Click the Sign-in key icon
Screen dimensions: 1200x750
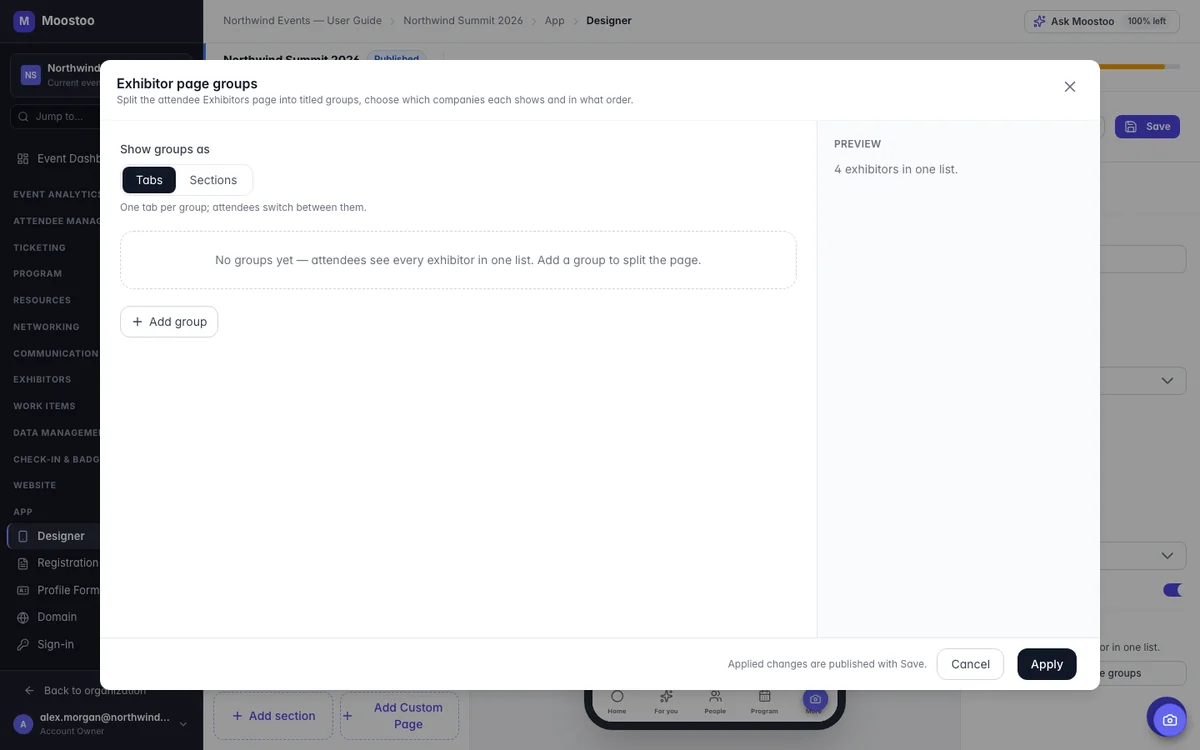[23, 644]
